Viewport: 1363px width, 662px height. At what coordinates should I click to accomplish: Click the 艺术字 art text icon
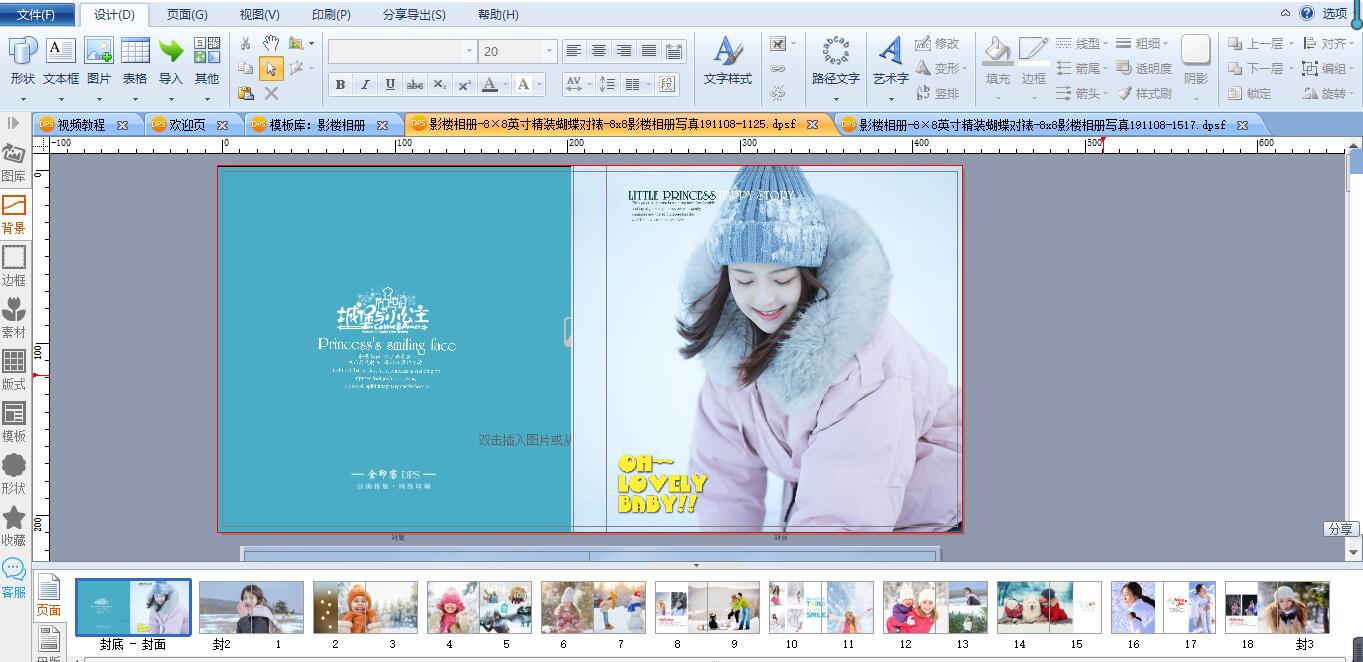(890, 61)
